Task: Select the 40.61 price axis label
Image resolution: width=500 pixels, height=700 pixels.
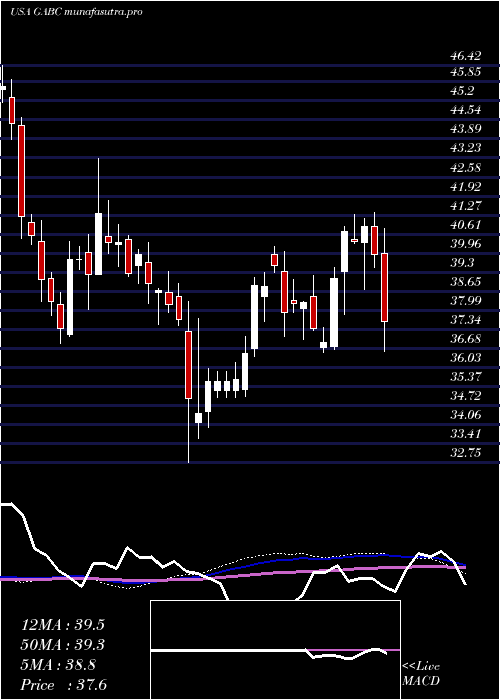Action: 466,225
